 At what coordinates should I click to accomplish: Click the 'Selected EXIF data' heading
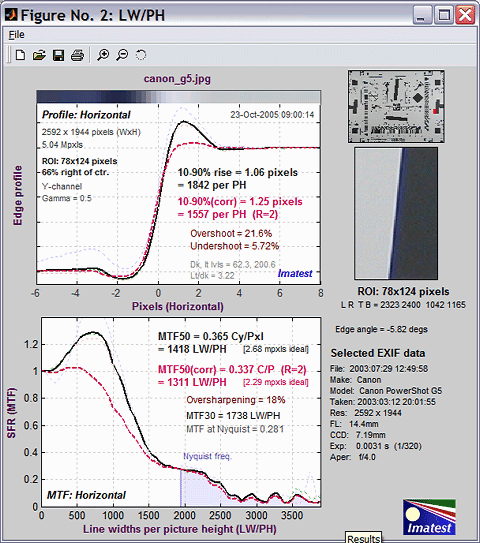378,353
